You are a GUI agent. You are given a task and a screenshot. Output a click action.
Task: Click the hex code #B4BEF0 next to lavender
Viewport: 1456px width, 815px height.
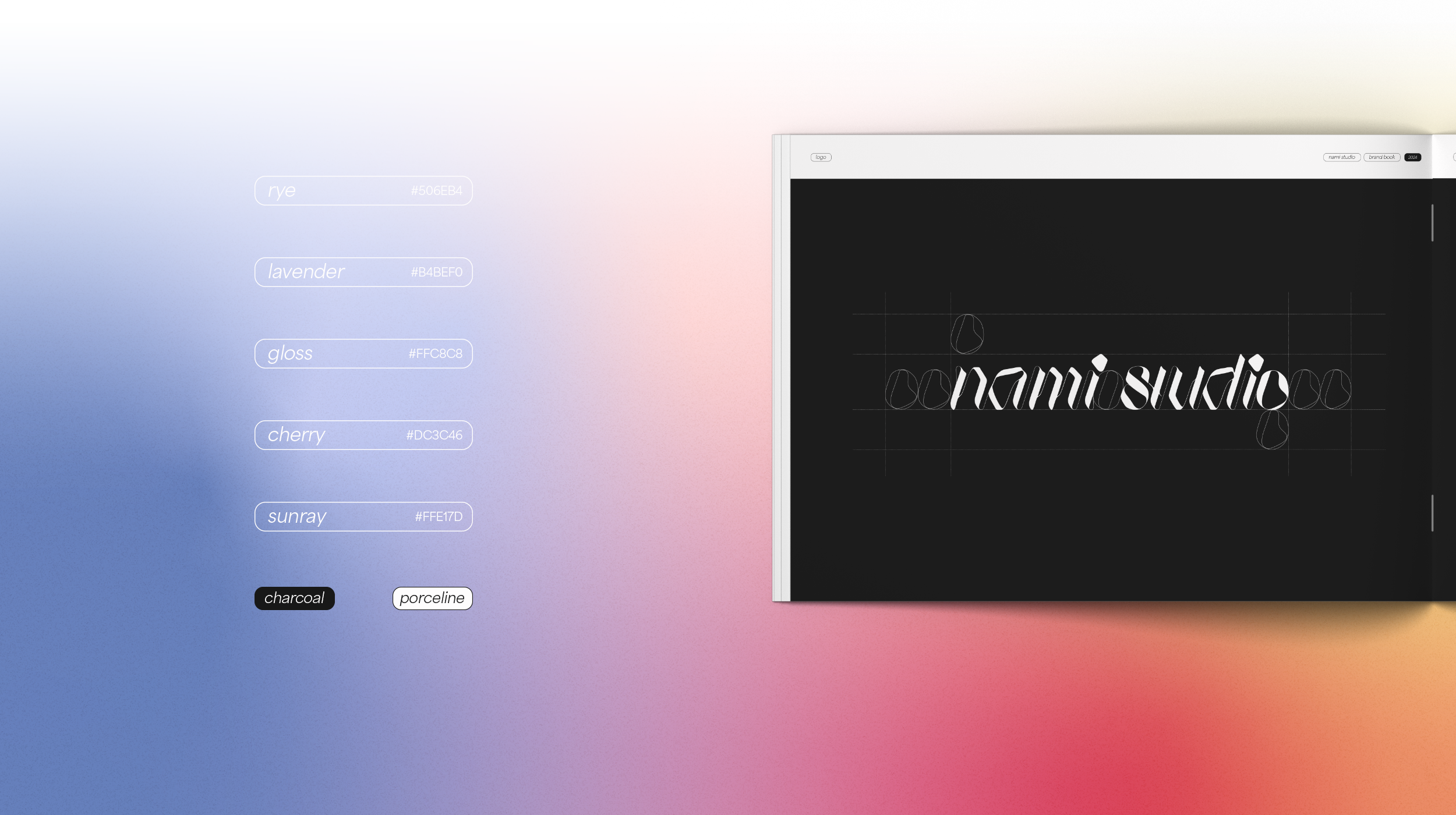[436, 271]
